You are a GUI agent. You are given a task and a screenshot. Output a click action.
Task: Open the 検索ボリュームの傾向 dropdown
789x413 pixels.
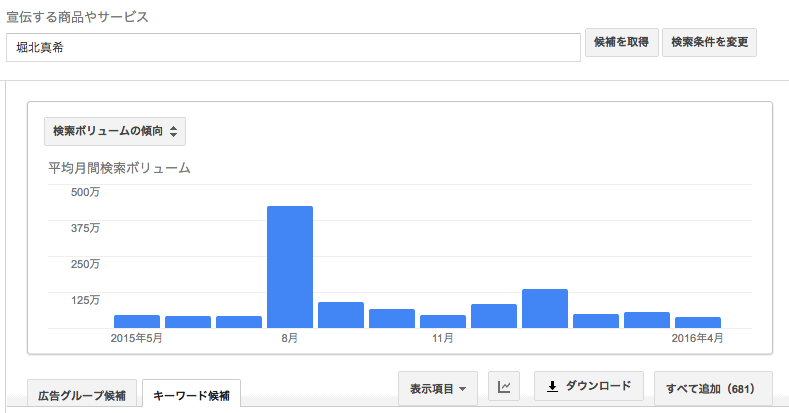115,131
